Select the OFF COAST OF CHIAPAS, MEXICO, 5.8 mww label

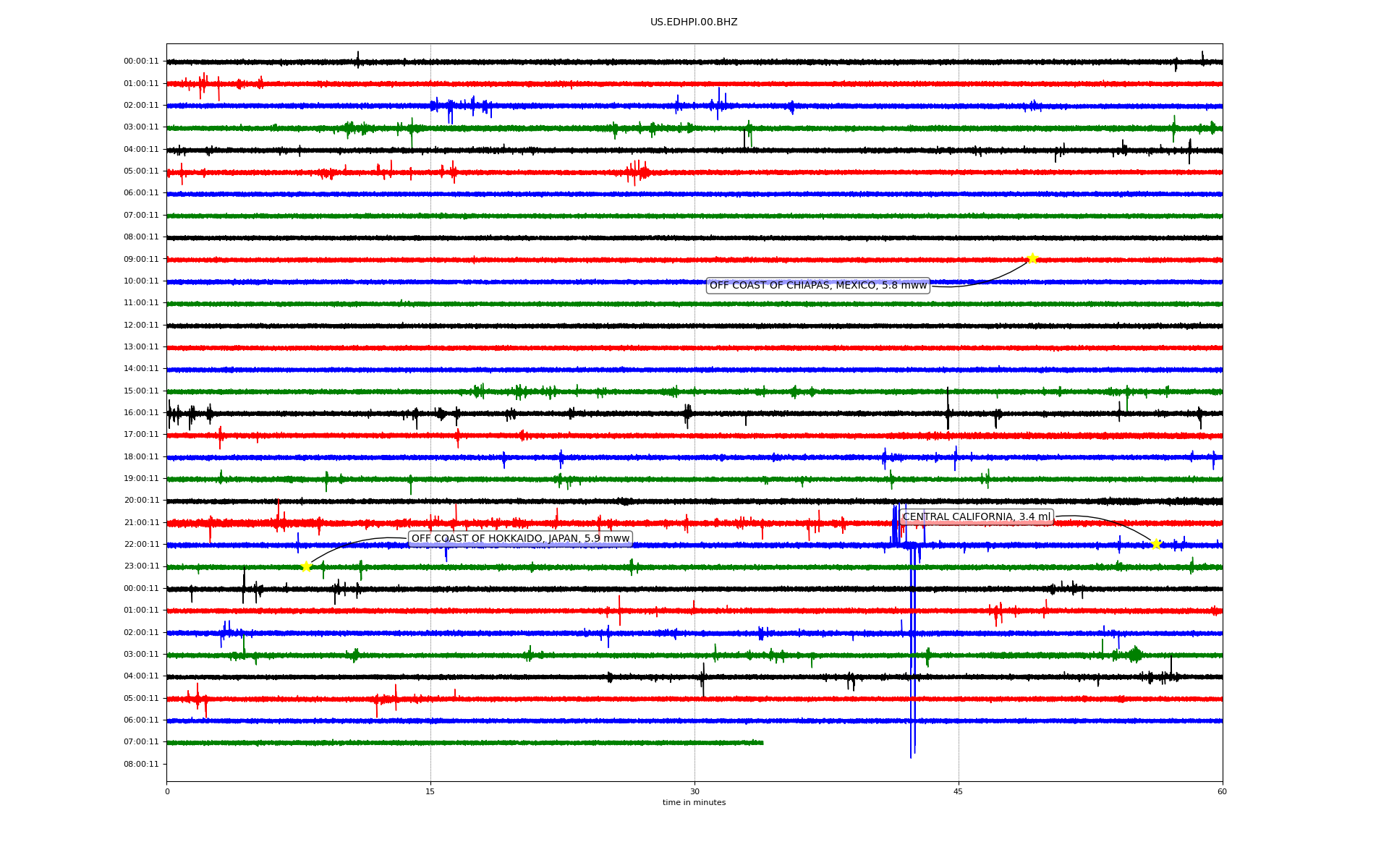(x=818, y=286)
